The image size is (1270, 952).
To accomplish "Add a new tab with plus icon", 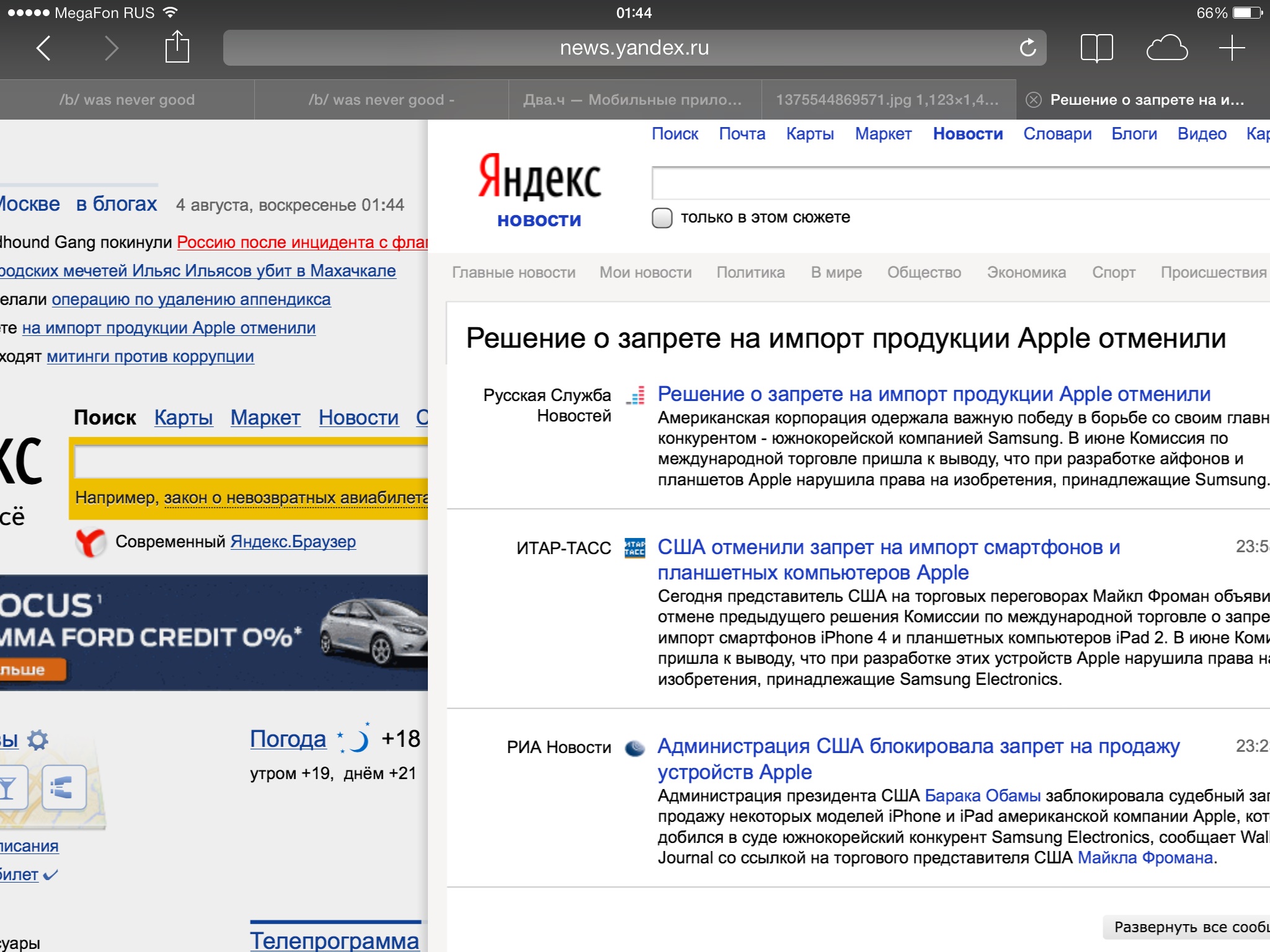I will point(1232,48).
